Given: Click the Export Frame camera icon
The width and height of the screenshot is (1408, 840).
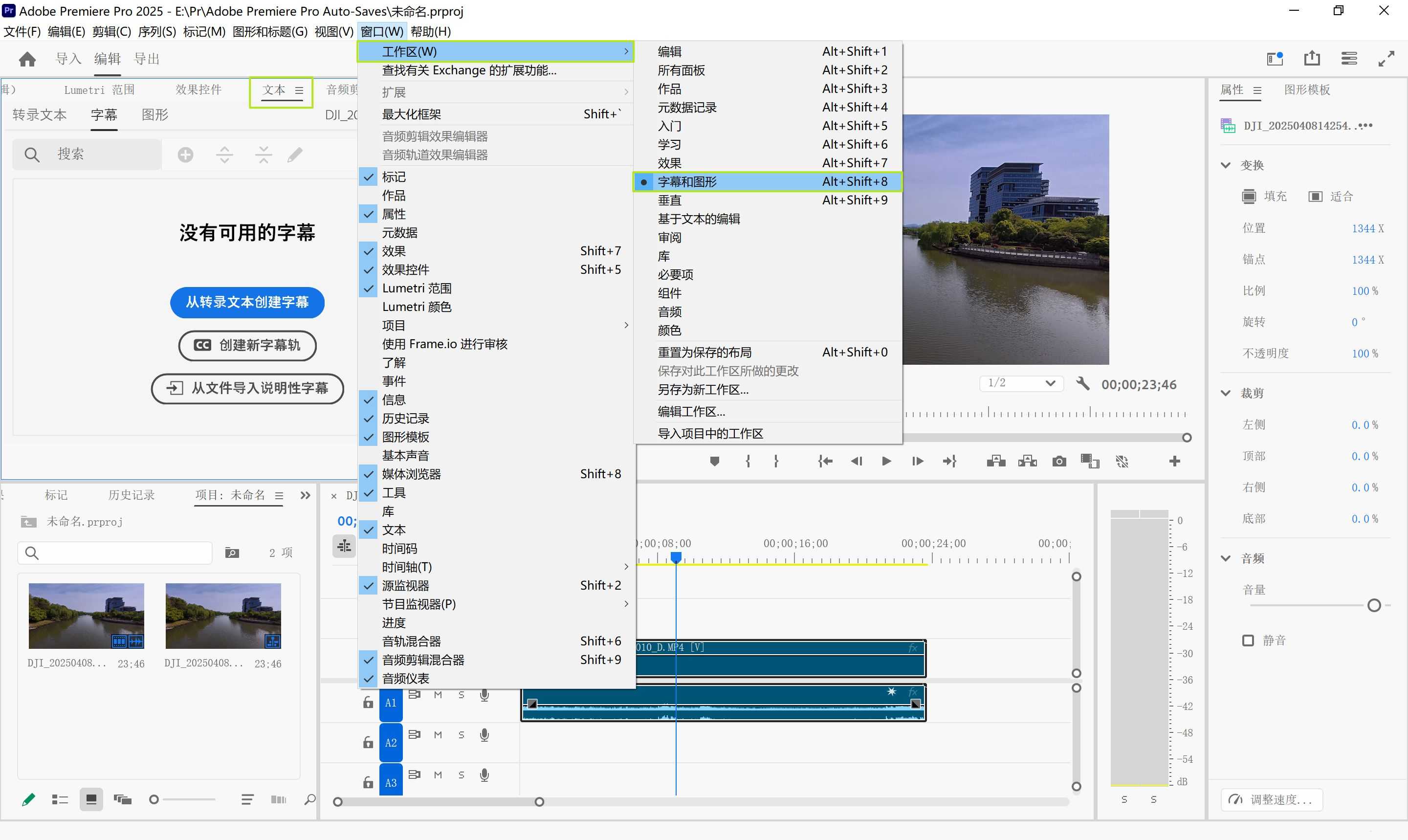Looking at the screenshot, I should 1059,462.
